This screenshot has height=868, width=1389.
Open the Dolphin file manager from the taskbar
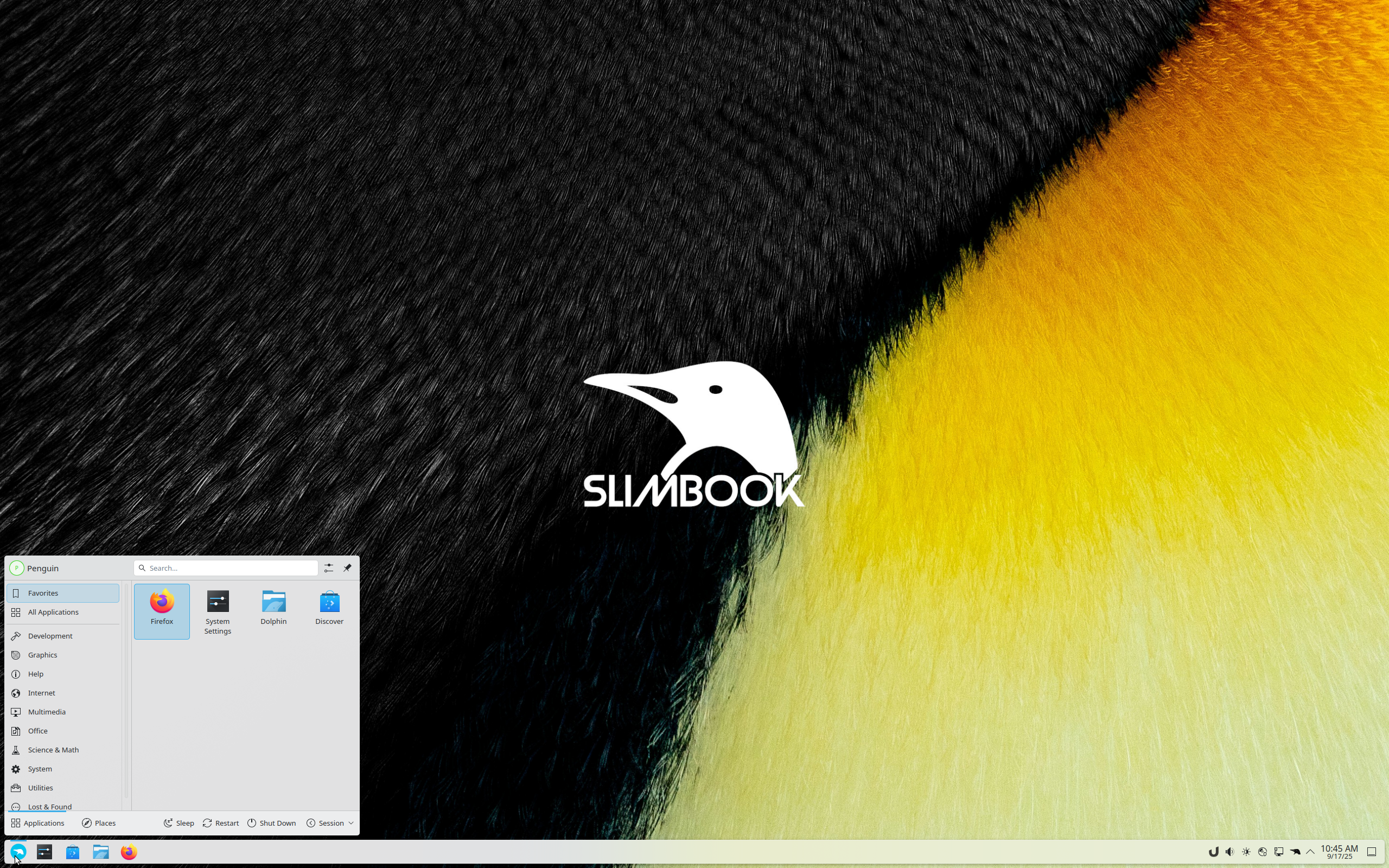pyautogui.click(x=100, y=852)
